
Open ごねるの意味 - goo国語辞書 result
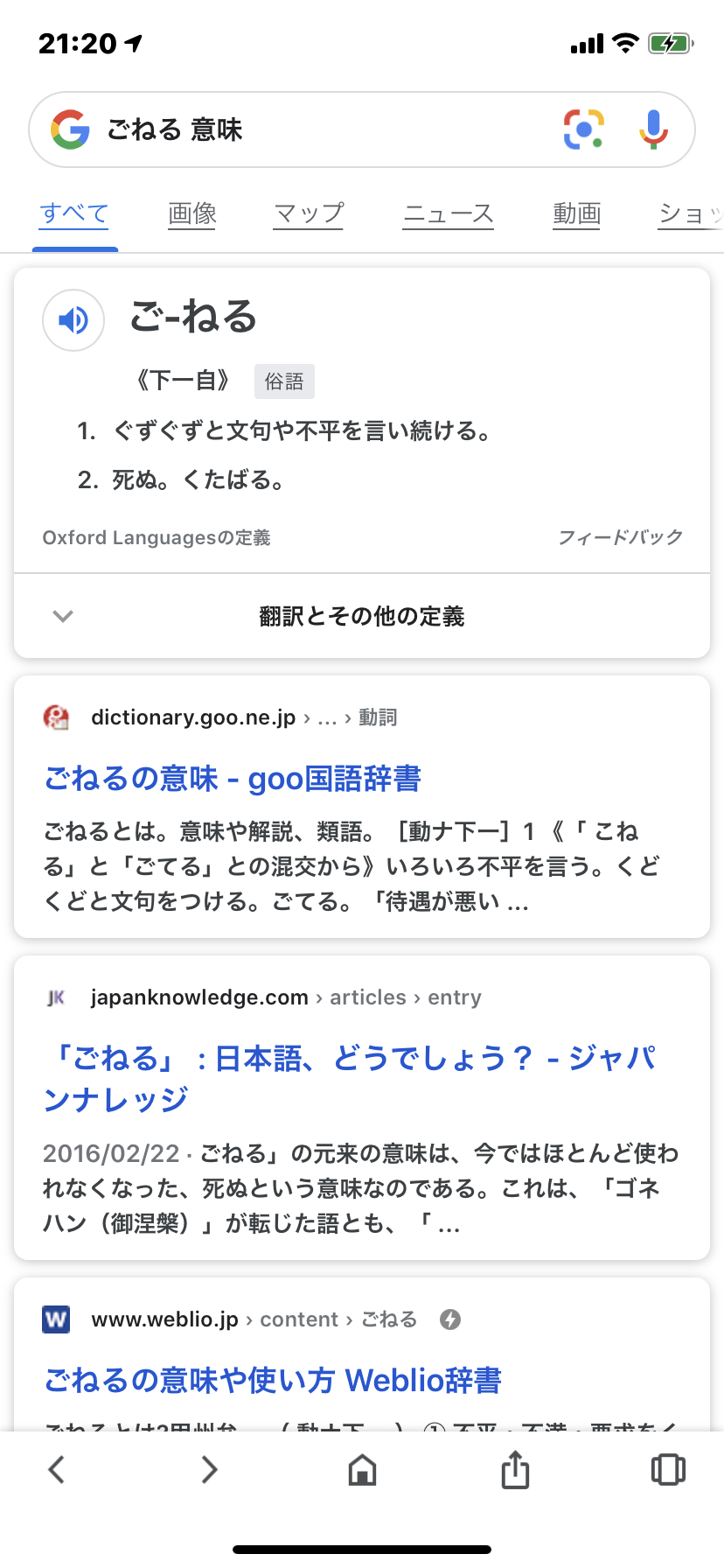[233, 778]
